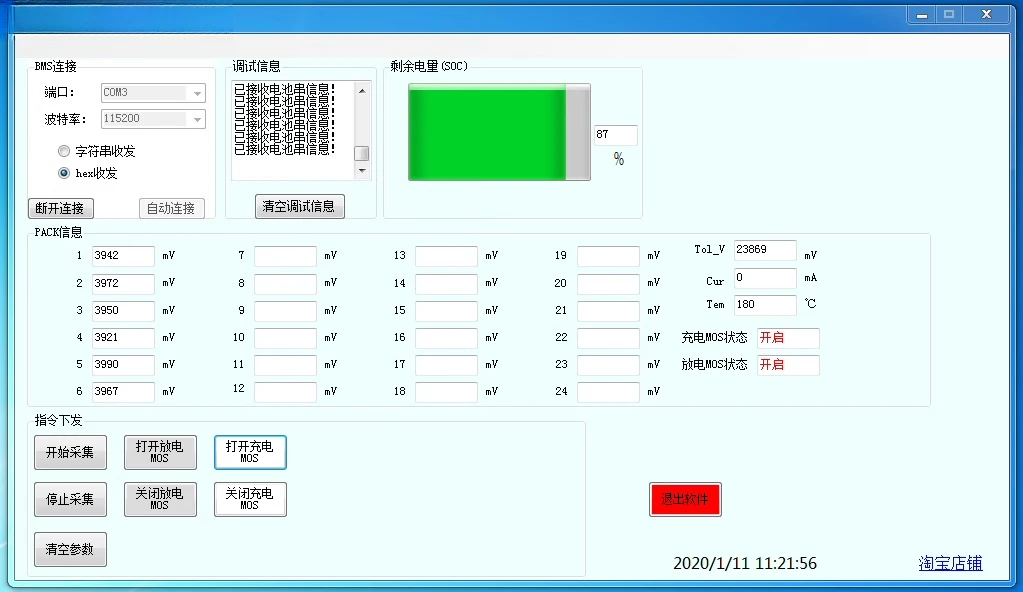Click the empty cell 24 voltage field
The width and height of the screenshot is (1023, 592).
(x=608, y=392)
